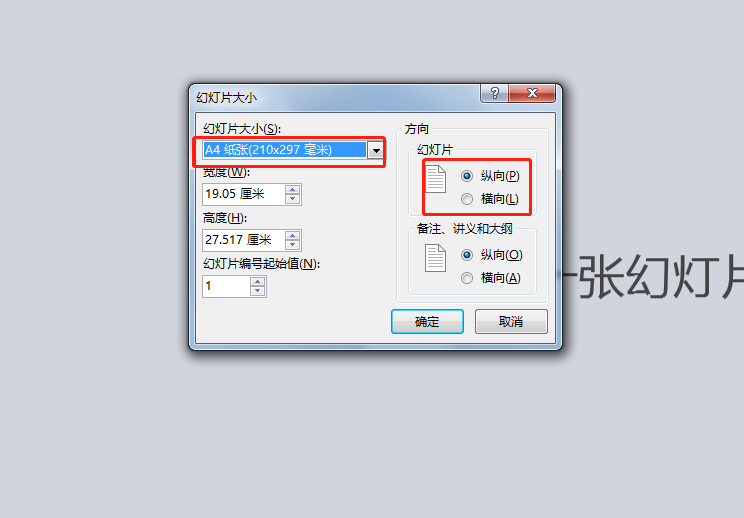Image resolution: width=744 pixels, height=518 pixels.
Task: Click the 取消 button
Action: tap(511, 322)
